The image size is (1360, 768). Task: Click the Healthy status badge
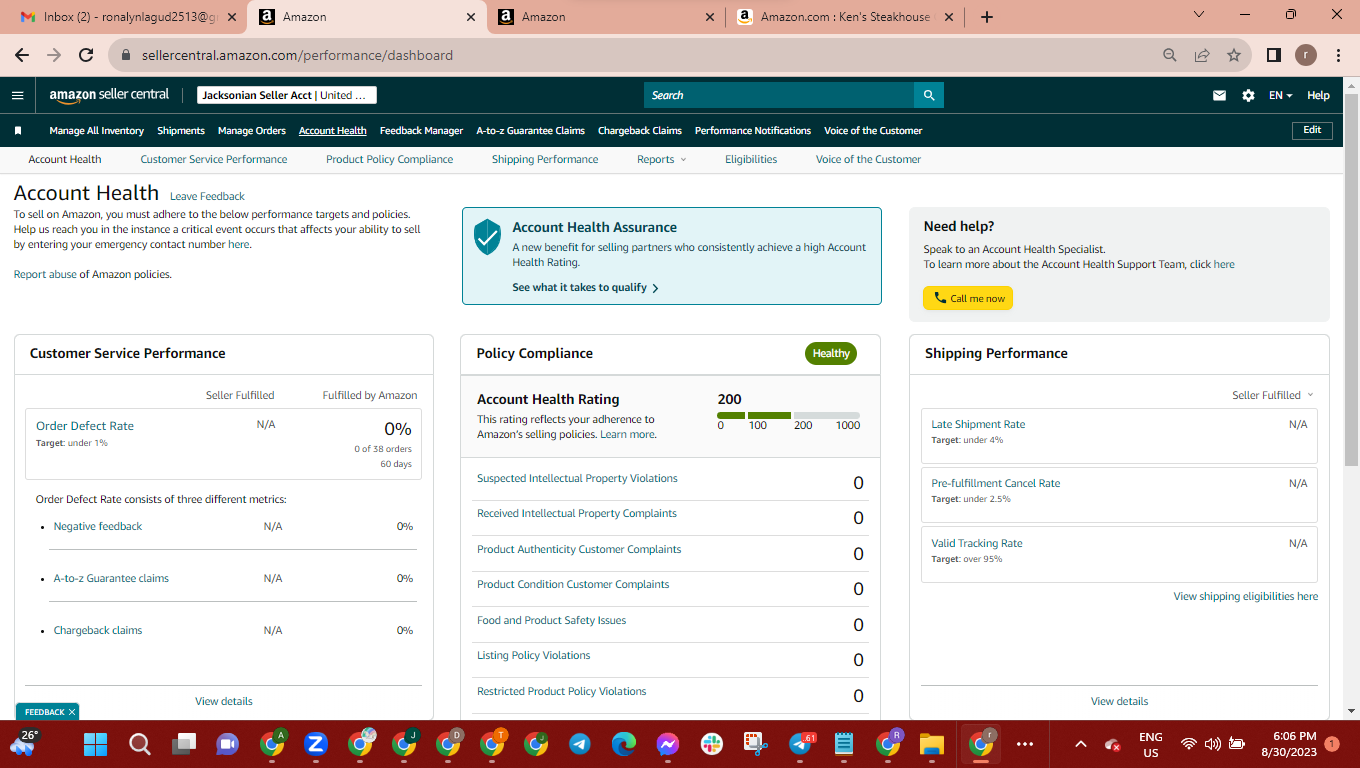pyautogui.click(x=830, y=353)
